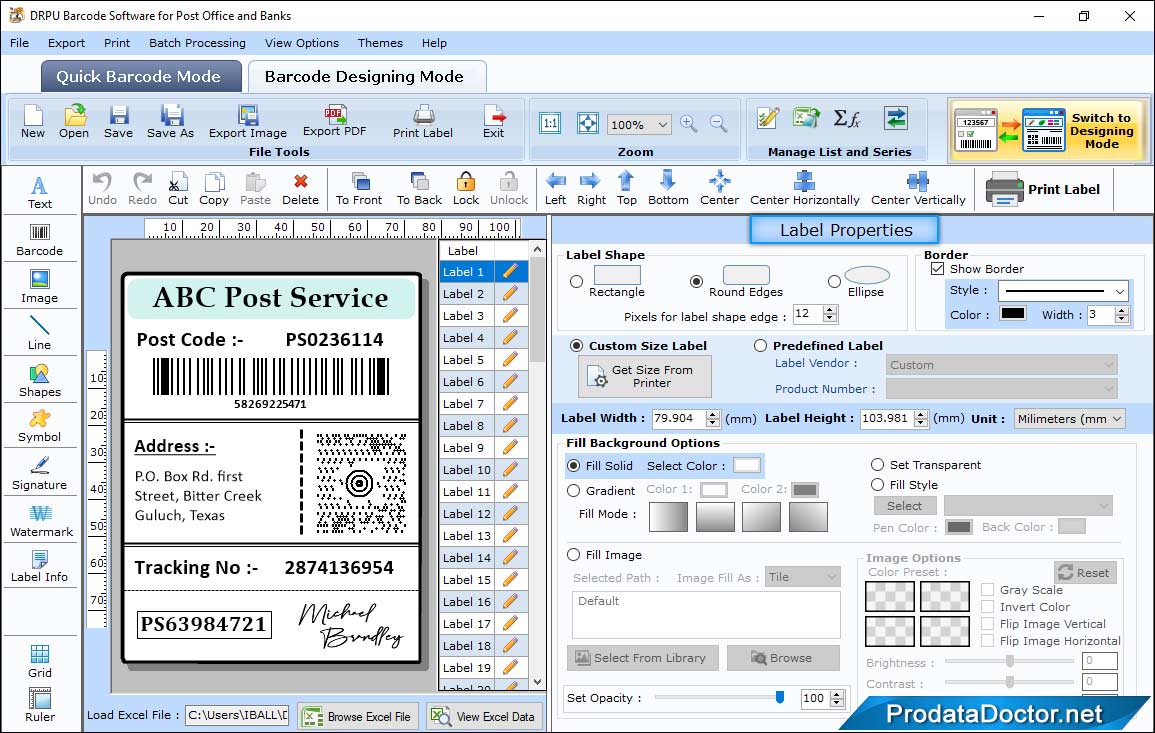Click Save As icon

click(171, 122)
